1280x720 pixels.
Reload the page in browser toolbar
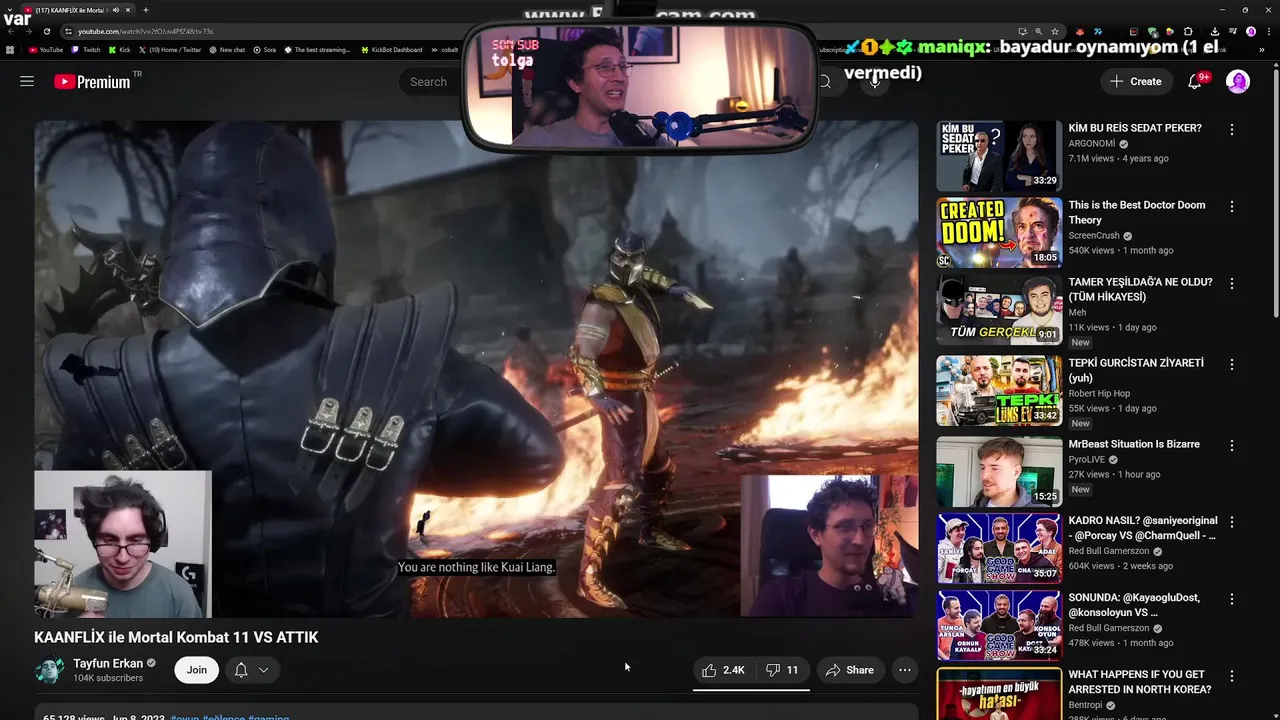[x=47, y=31]
